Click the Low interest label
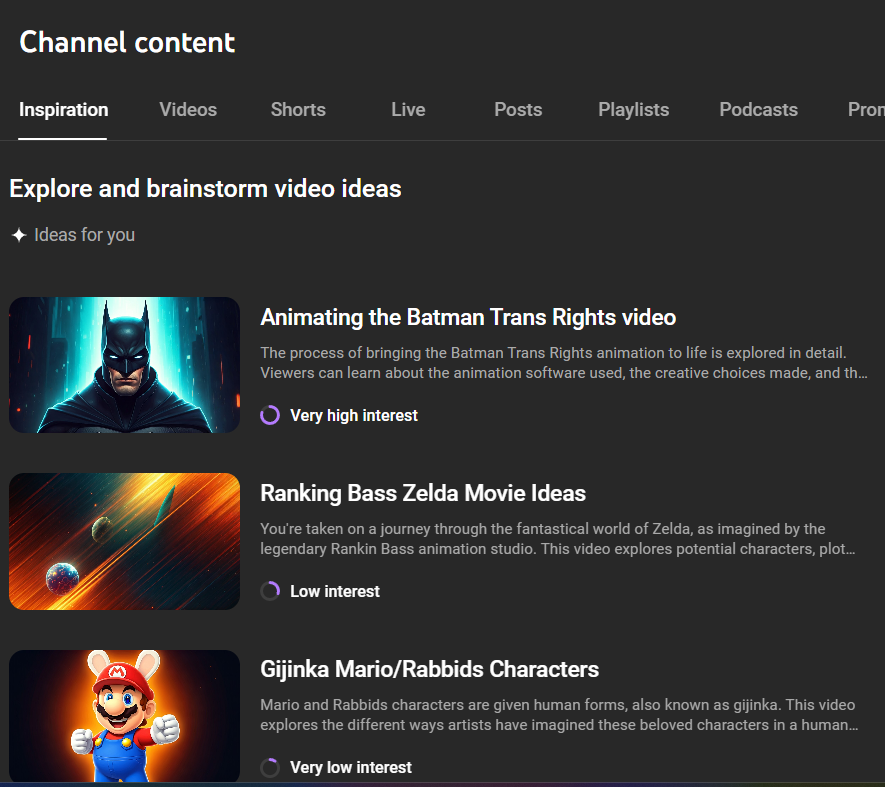Viewport: 885px width, 787px height. click(335, 592)
